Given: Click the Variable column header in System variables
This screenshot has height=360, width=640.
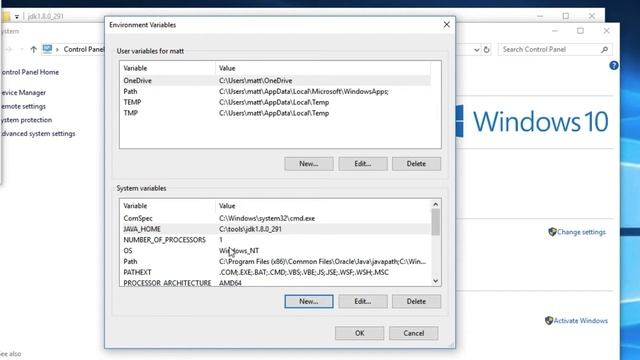Looking at the screenshot, I should [x=168, y=206].
